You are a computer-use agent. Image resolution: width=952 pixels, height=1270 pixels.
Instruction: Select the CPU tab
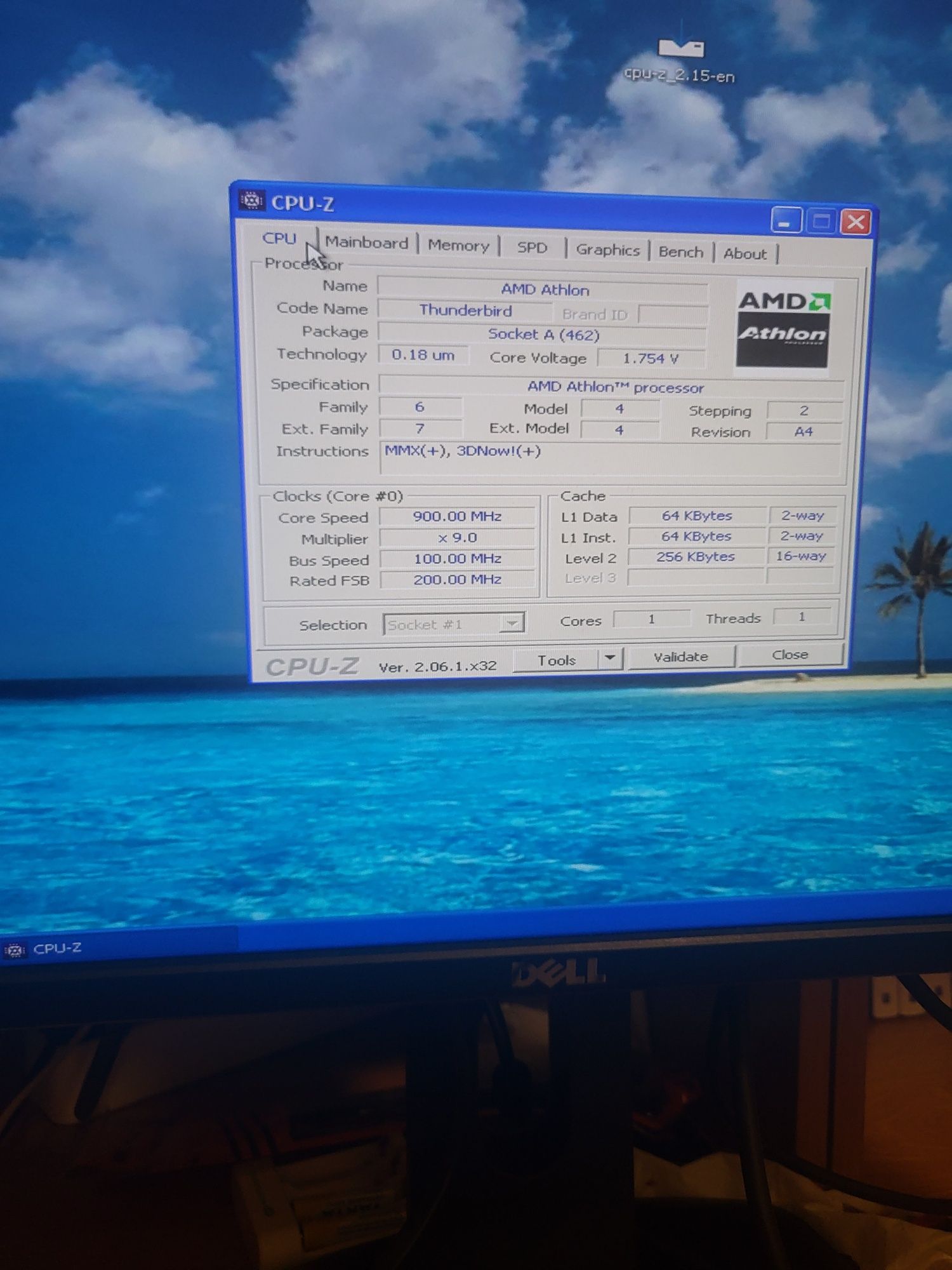pos(279,238)
